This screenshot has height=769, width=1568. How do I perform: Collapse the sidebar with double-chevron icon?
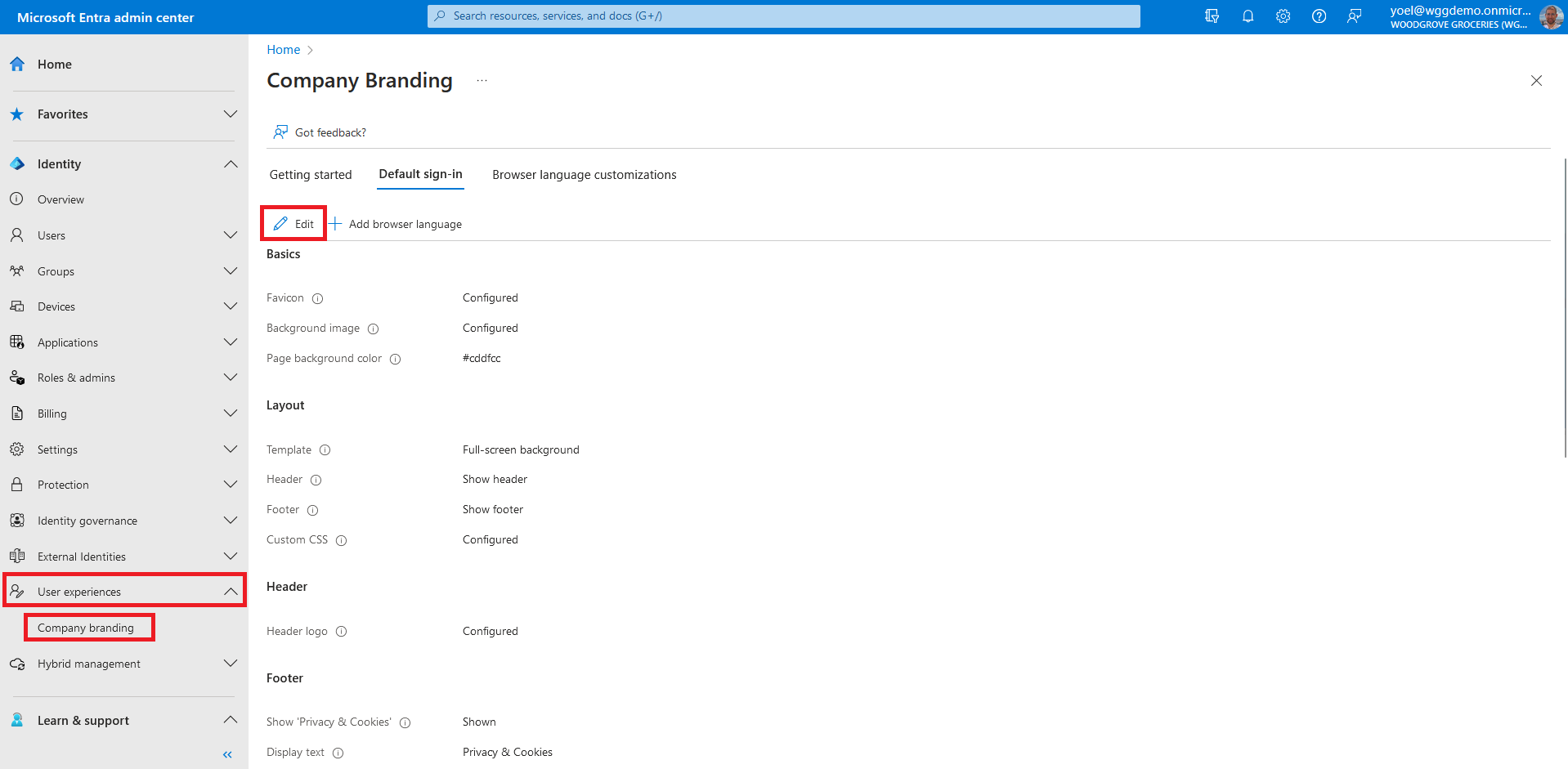pos(227,754)
